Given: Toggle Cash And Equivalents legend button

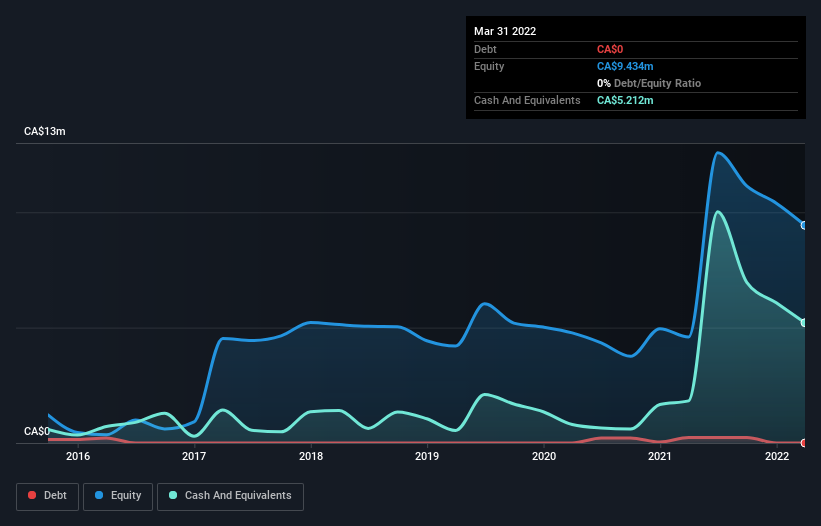Looking at the screenshot, I should 230,496.
